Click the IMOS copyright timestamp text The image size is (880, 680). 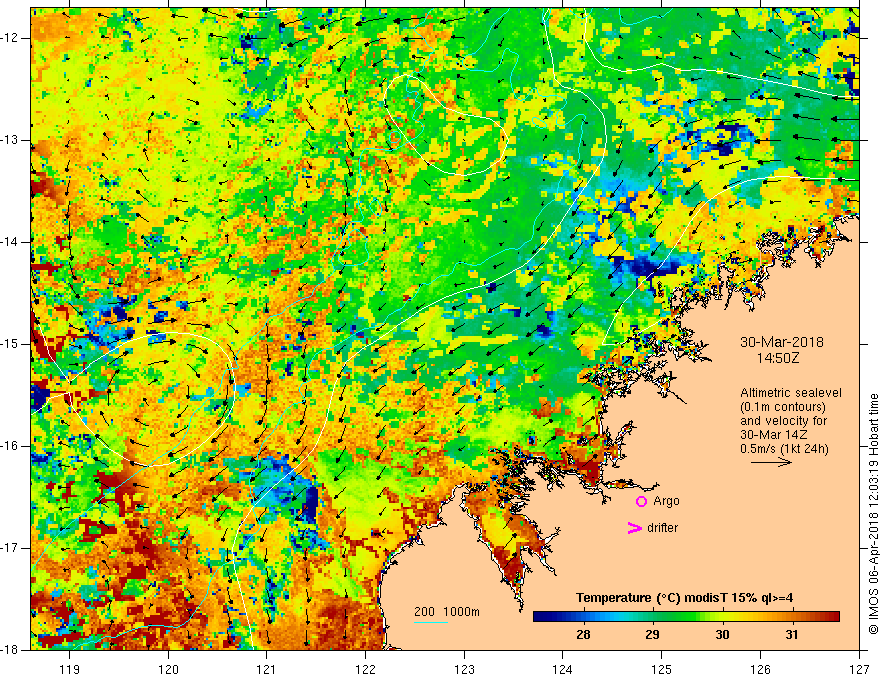873,513
